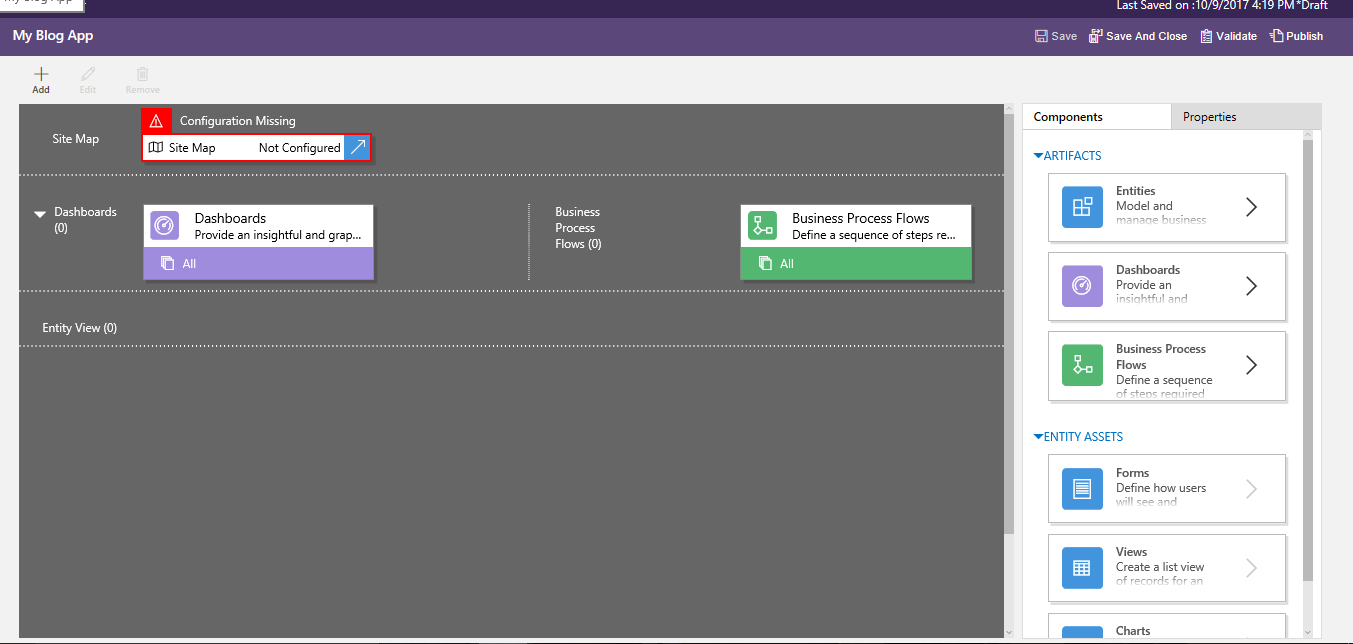Select the Save And Close icon
1353x644 pixels.
[1097, 35]
